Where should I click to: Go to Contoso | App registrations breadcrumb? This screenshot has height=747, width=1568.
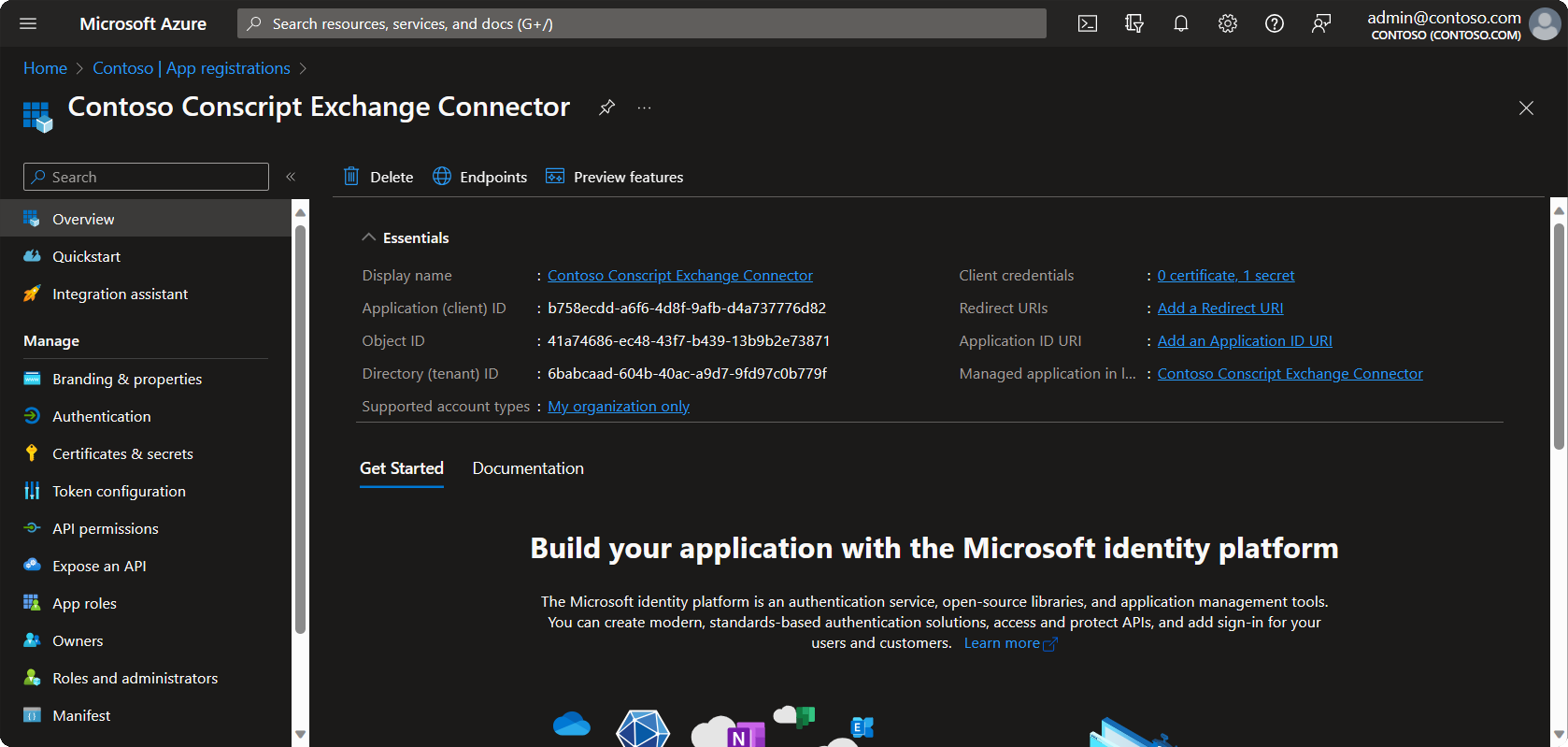(192, 68)
